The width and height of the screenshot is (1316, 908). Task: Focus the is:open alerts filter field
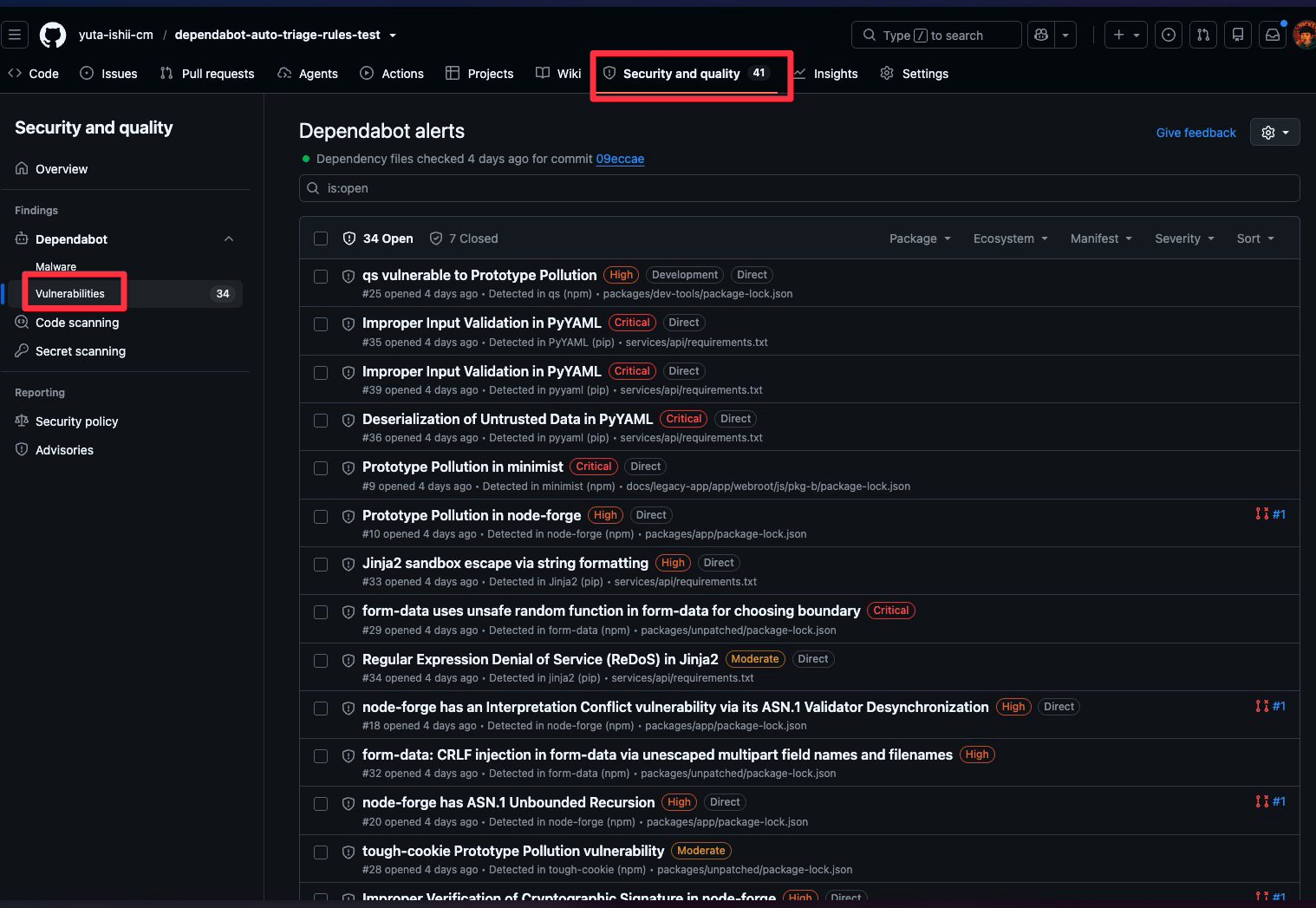[x=799, y=188]
